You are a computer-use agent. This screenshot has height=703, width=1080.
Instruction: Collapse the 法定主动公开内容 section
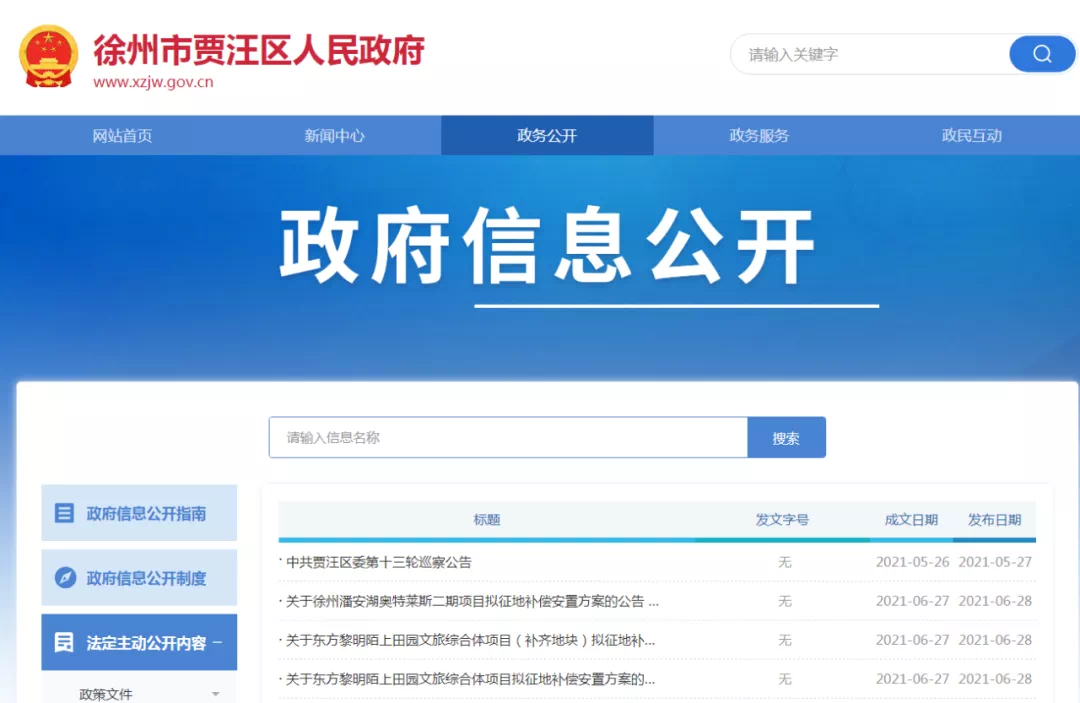point(218,643)
